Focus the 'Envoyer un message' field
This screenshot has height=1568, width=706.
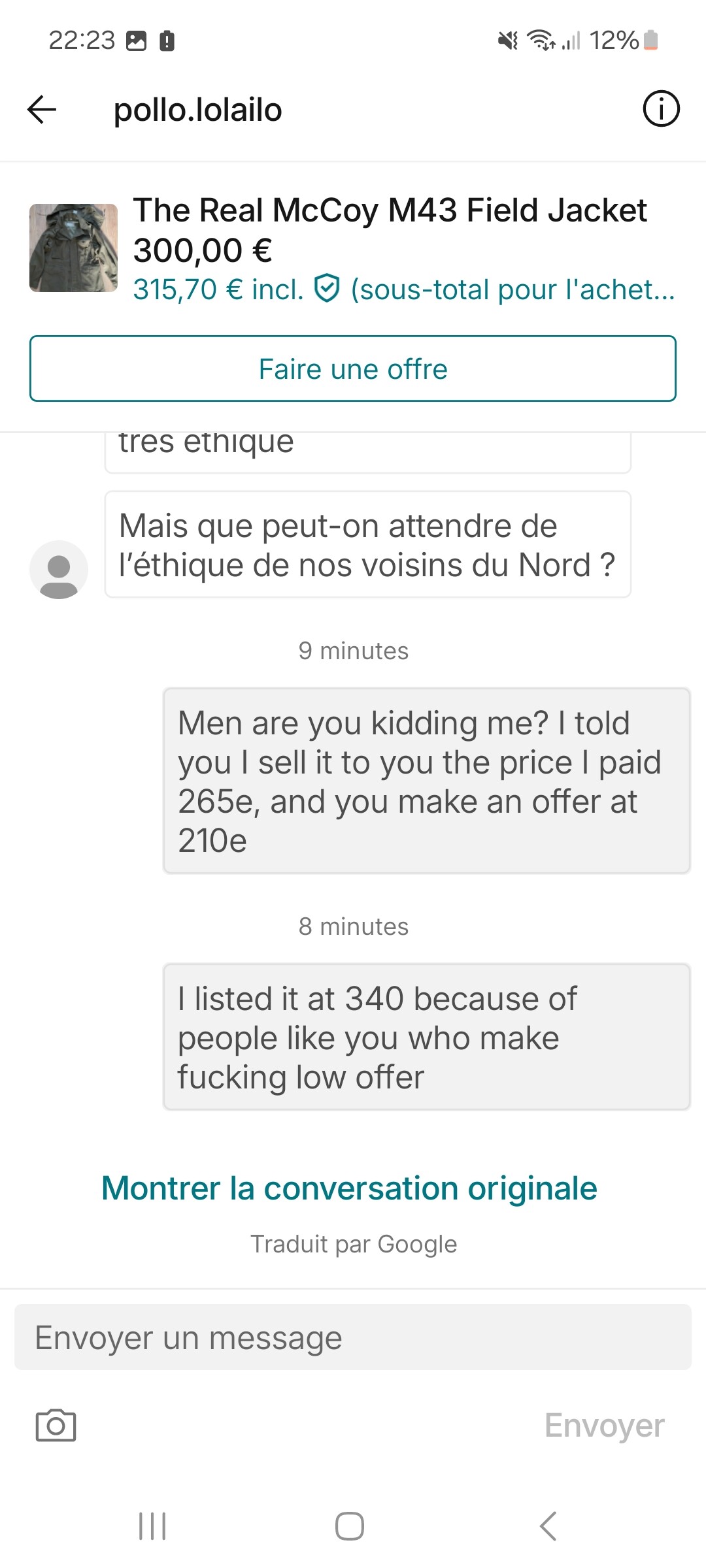(x=353, y=1337)
